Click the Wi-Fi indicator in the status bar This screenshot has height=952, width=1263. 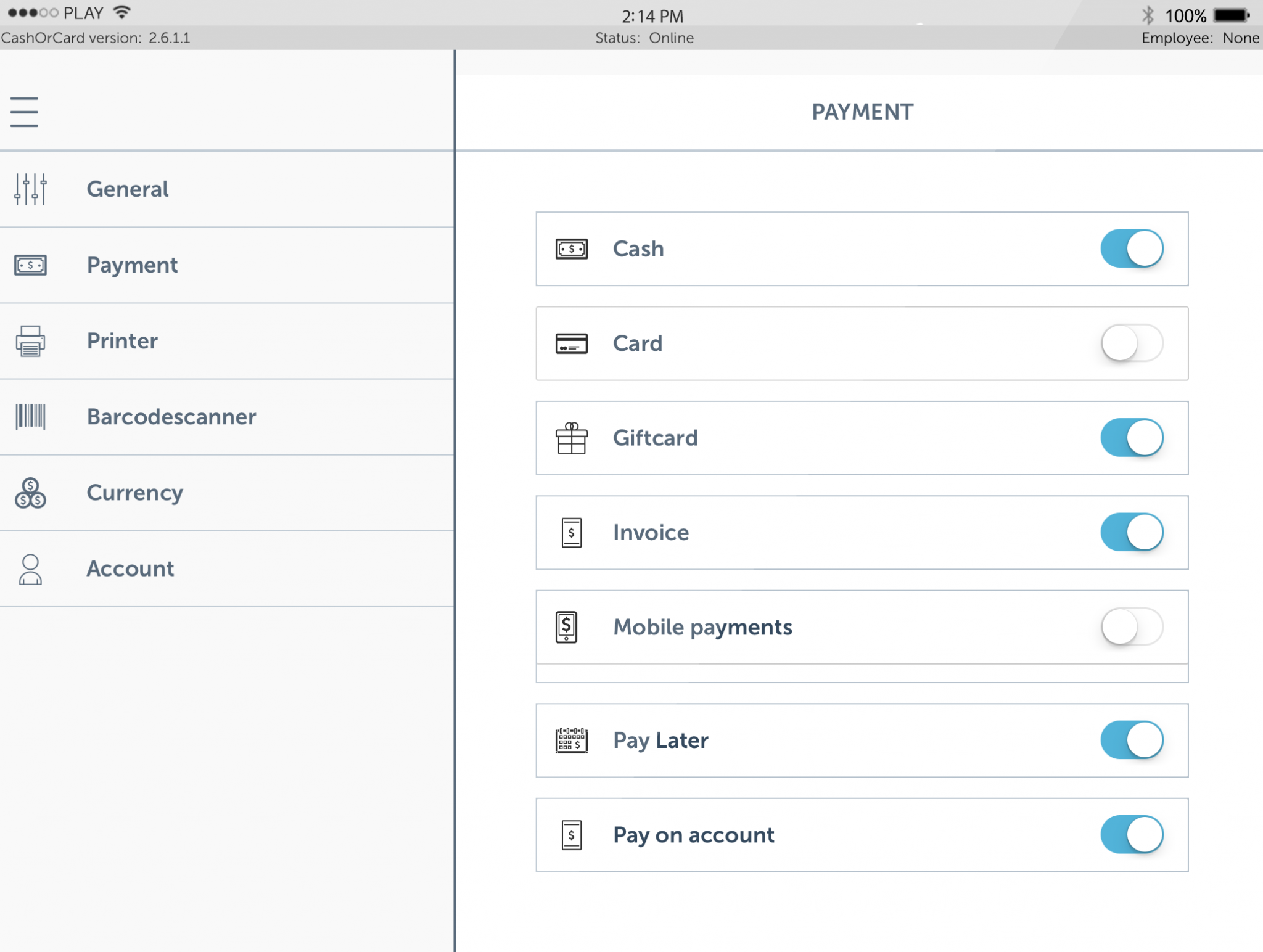coord(121,10)
